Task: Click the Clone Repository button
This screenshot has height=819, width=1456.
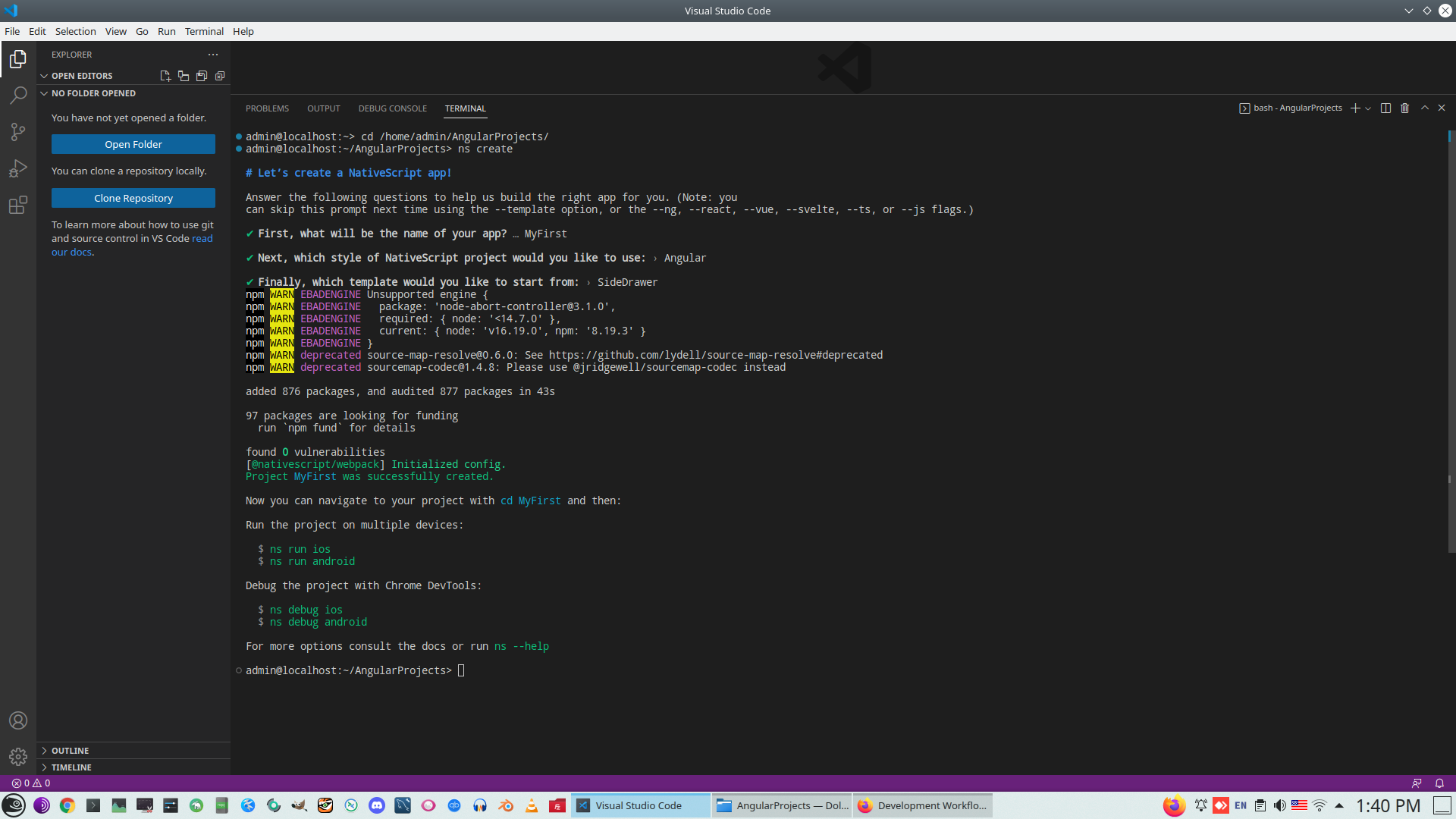Action: coord(133,198)
